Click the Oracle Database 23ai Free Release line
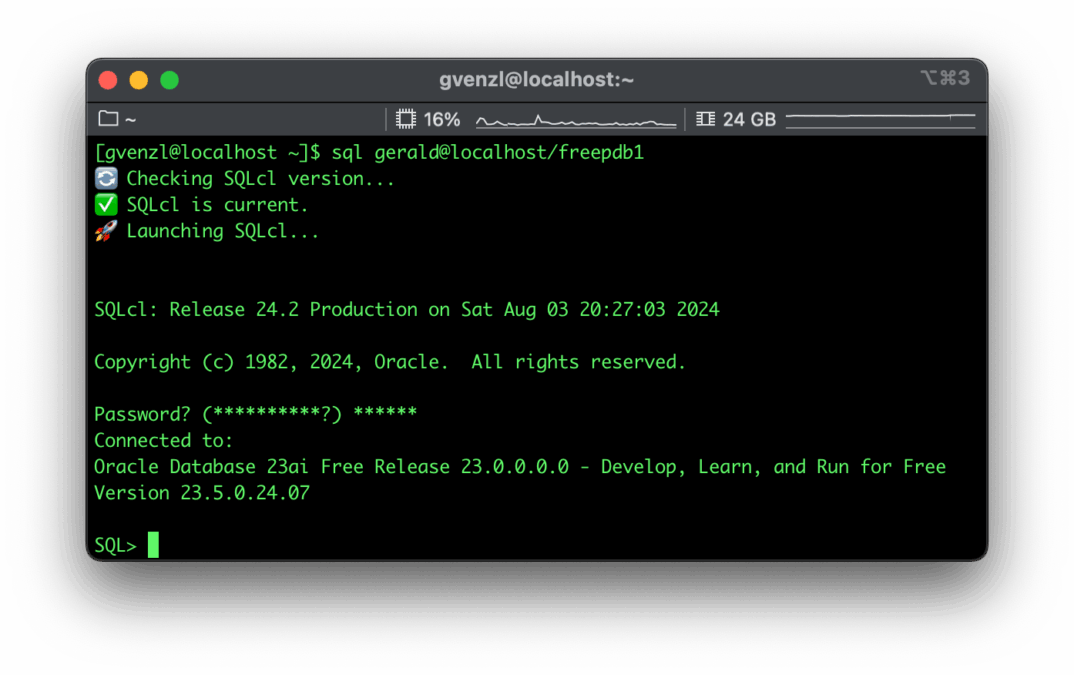The height and width of the screenshot is (675, 1074). [520, 467]
